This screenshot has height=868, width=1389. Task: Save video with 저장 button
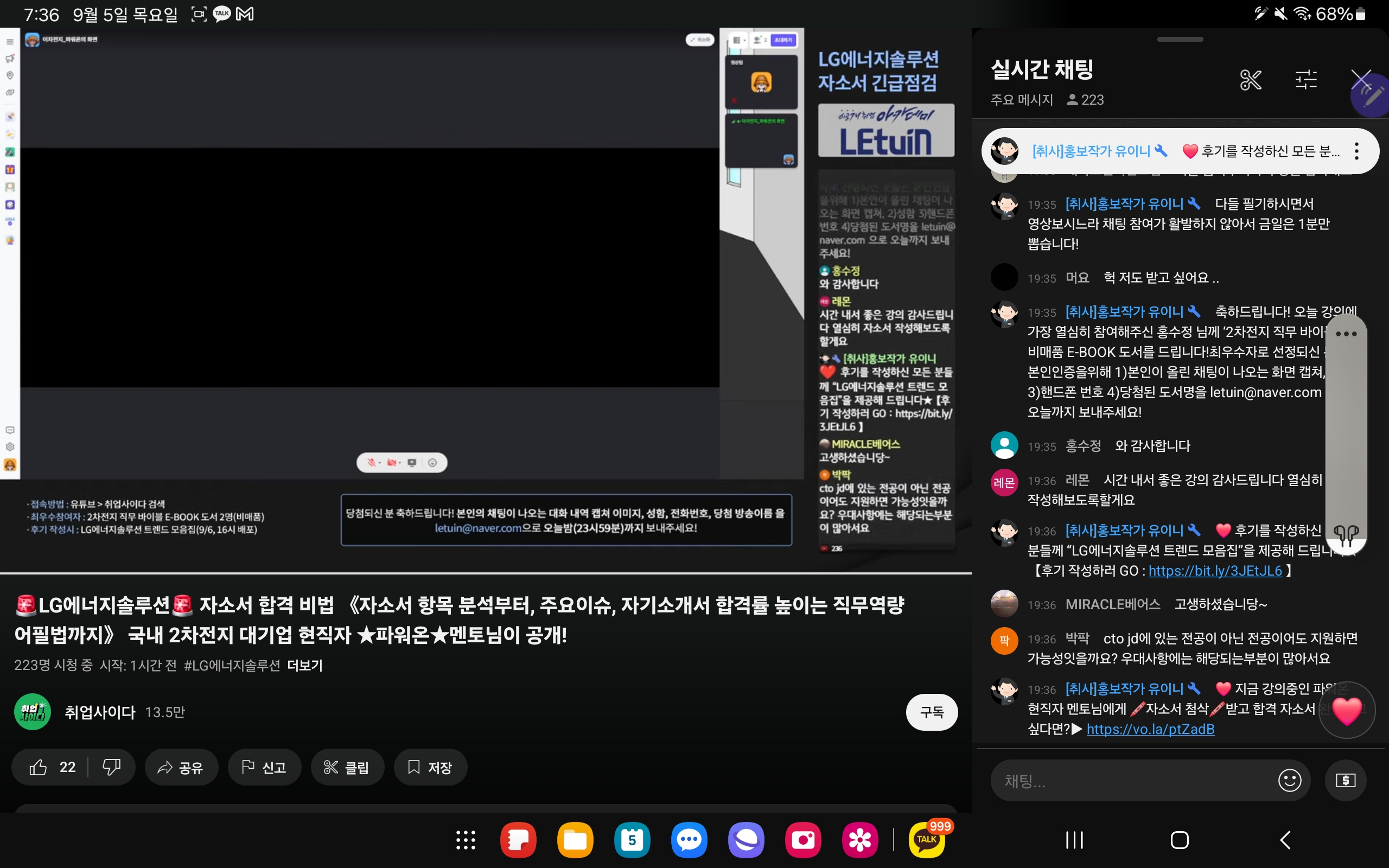click(x=430, y=767)
